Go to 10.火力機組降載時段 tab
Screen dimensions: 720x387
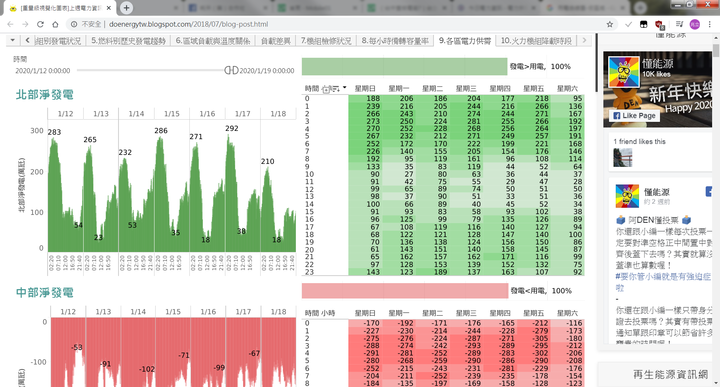(536, 41)
